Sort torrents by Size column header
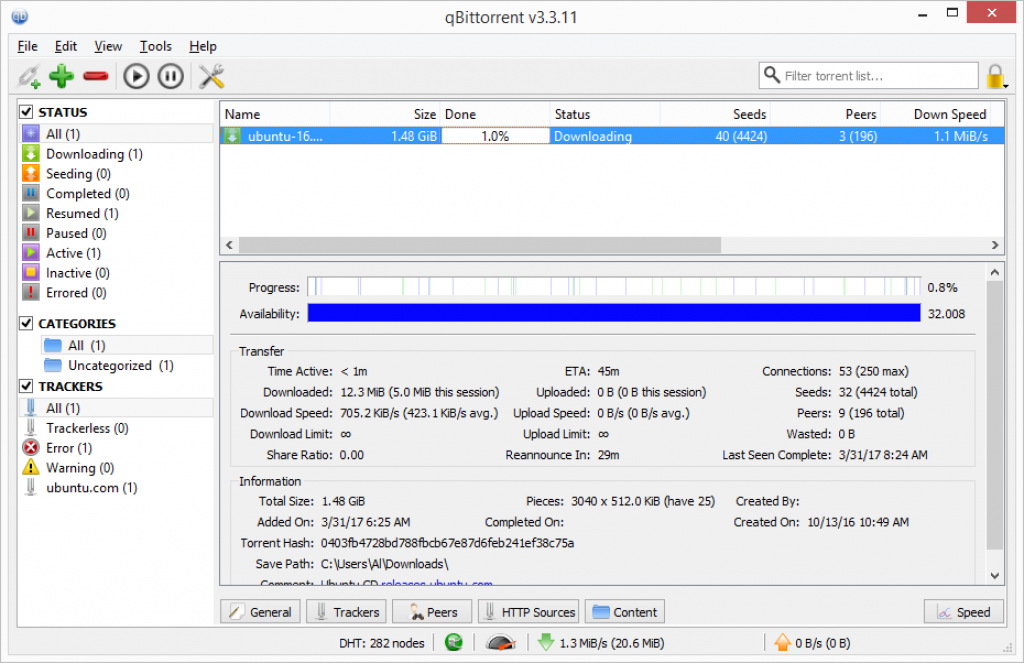Viewport: 1024px width, 663px height. point(385,114)
